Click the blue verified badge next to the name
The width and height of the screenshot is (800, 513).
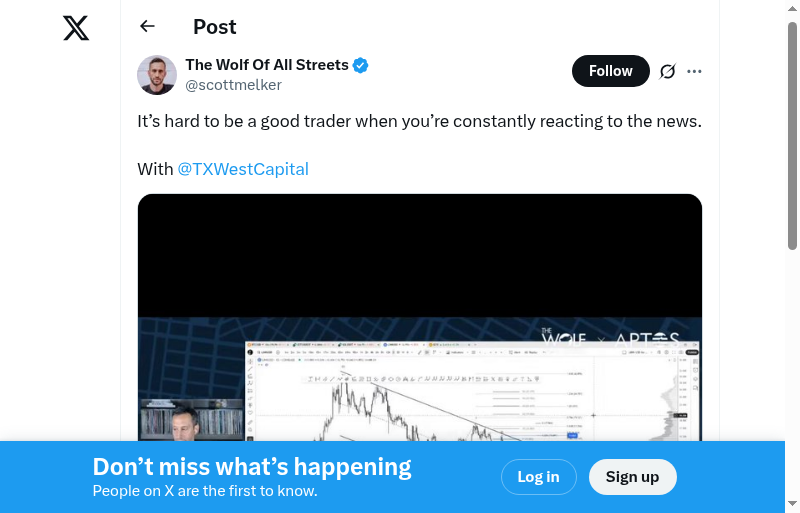(361, 65)
